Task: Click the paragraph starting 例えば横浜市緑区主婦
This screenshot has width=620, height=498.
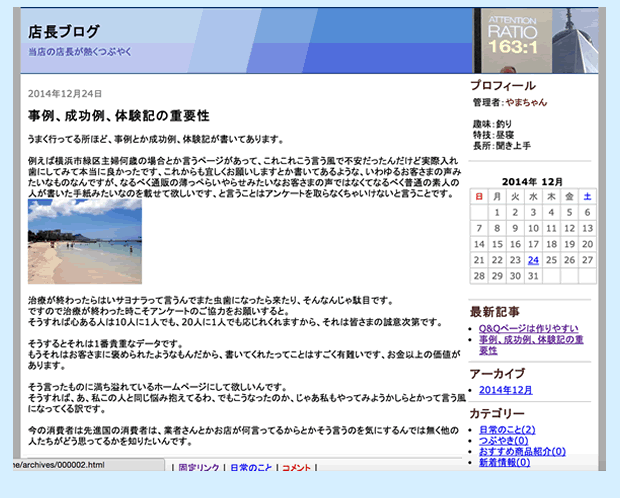Action: [x=244, y=177]
